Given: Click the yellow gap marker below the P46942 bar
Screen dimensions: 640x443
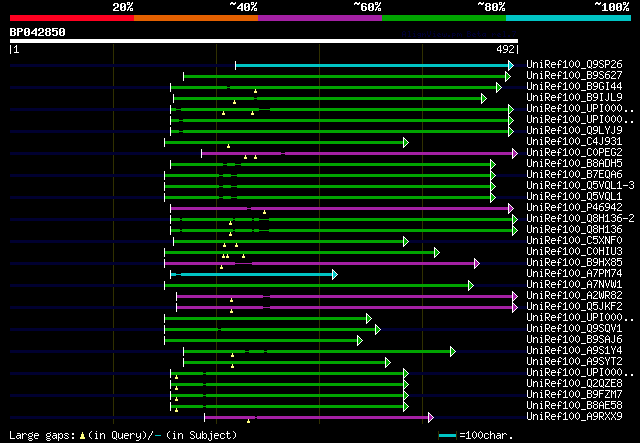Looking at the screenshot, I should pyautogui.click(x=264, y=212).
